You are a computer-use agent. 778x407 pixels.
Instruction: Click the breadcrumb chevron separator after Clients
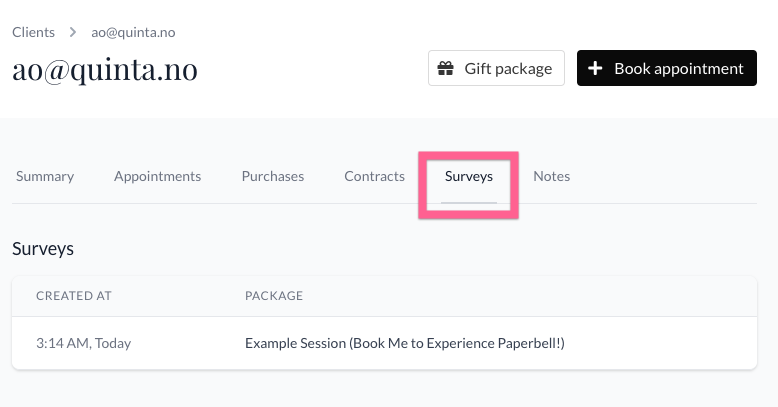73,32
